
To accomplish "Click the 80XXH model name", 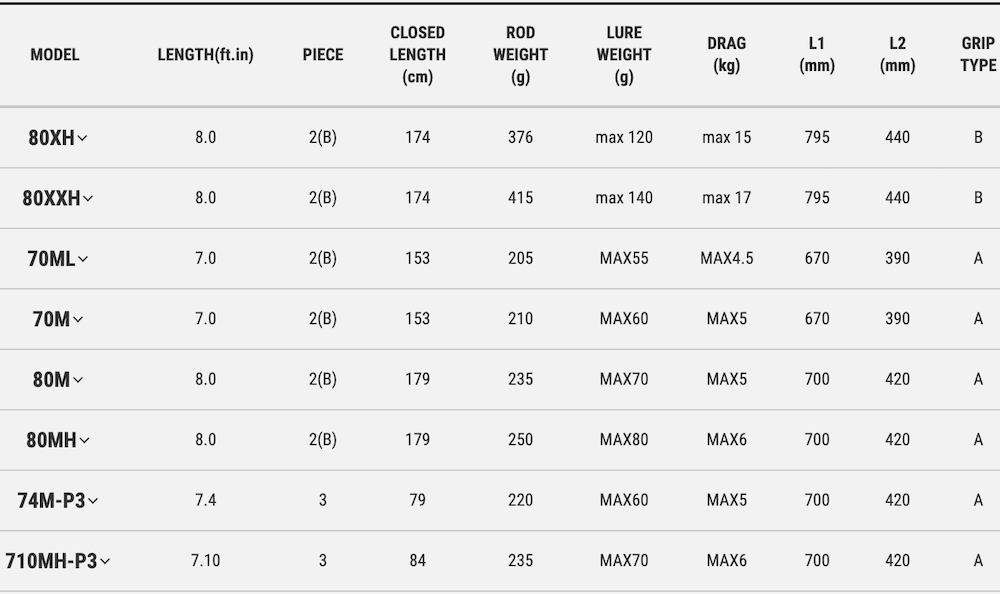I will (51, 198).
